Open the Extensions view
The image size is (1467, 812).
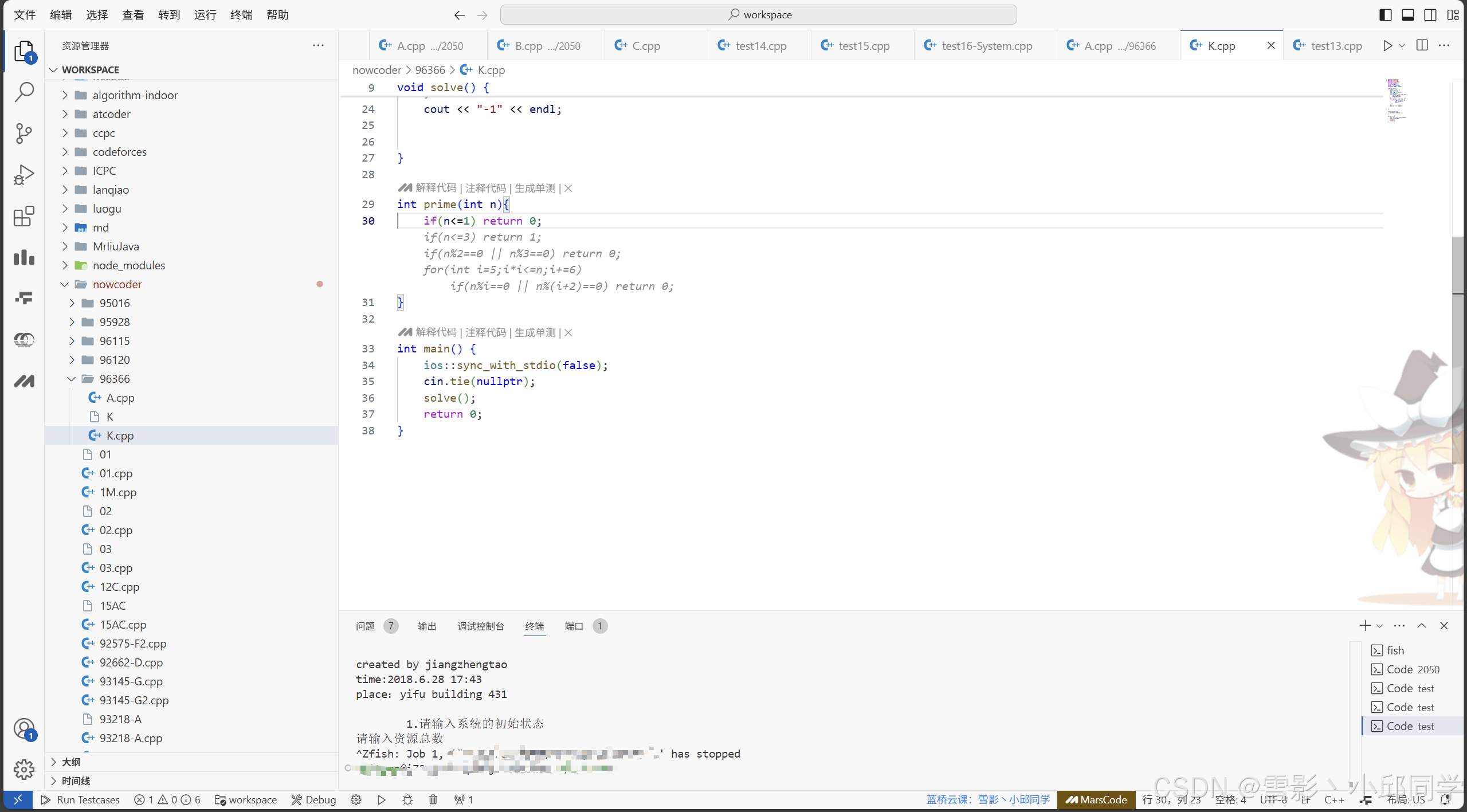23,216
